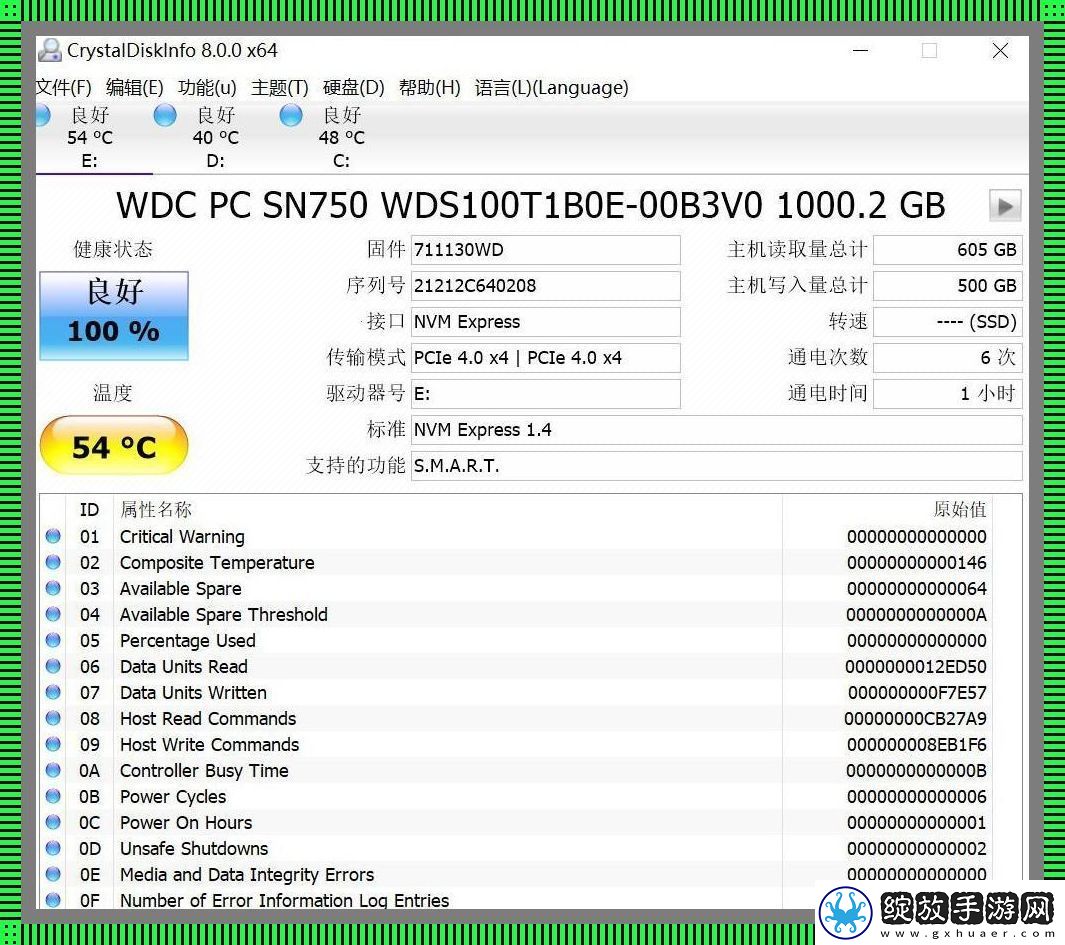Select the Data Units Written attribute row
This screenshot has height=945, width=1065.
click(516, 692)
